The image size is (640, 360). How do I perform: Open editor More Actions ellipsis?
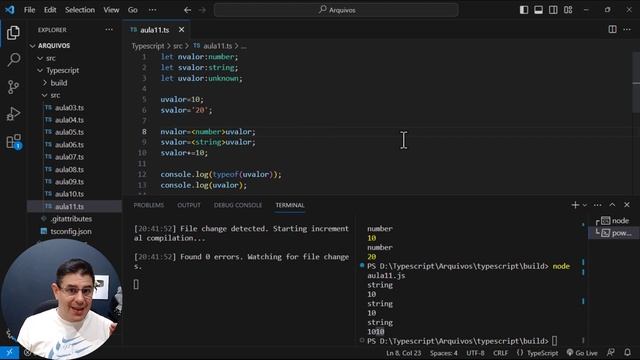pos(627,29)
